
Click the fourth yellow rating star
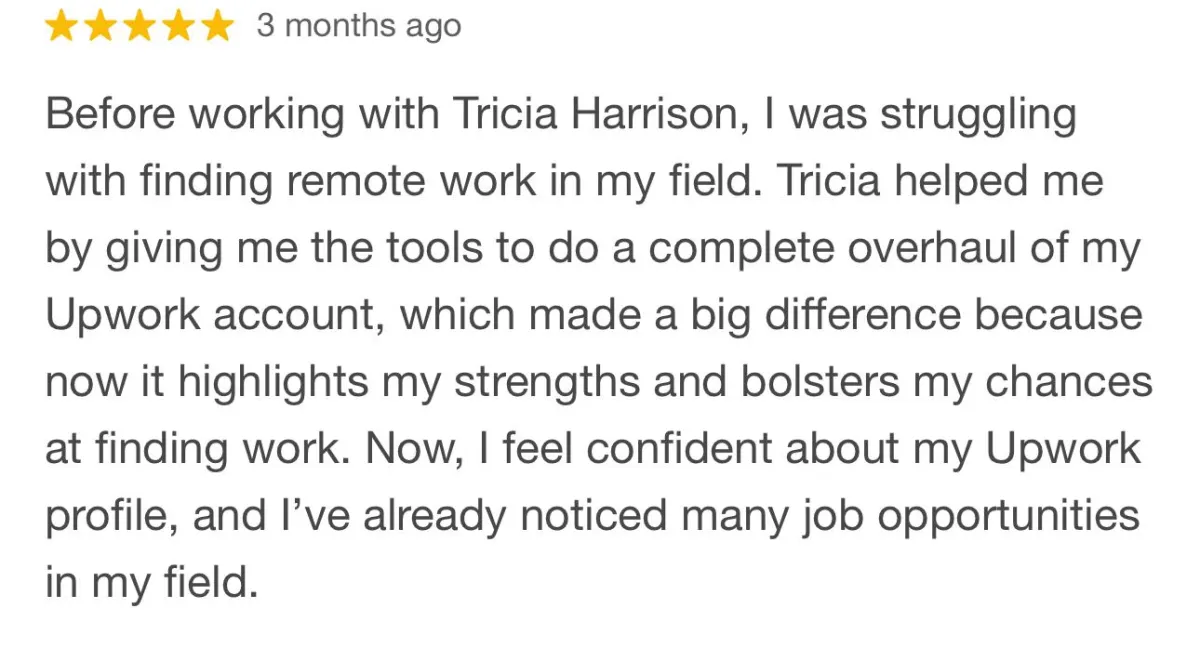(176, 26)
